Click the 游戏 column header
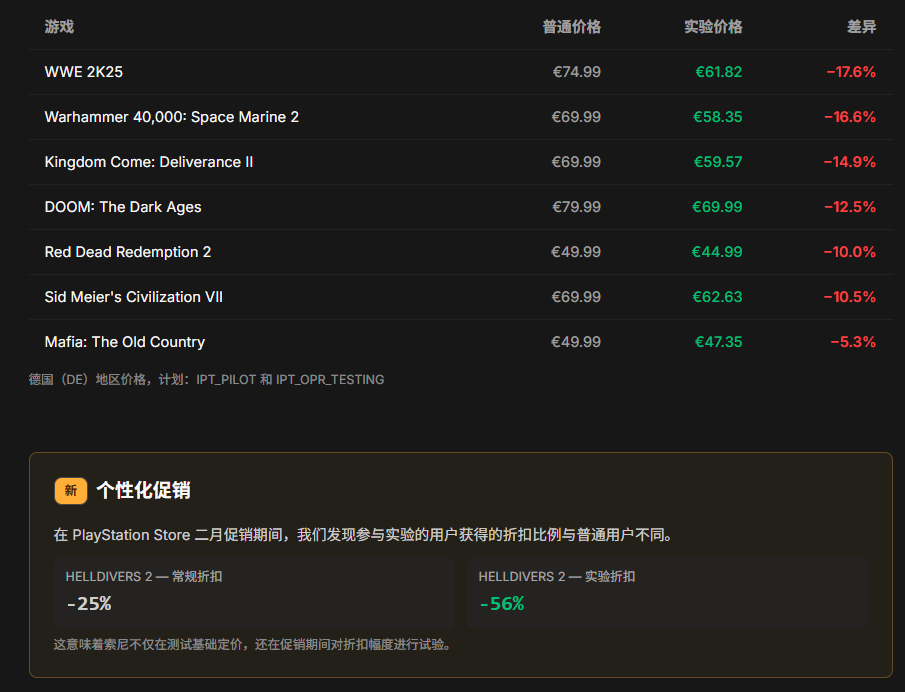The image size is (905, 692). [59, 27]
